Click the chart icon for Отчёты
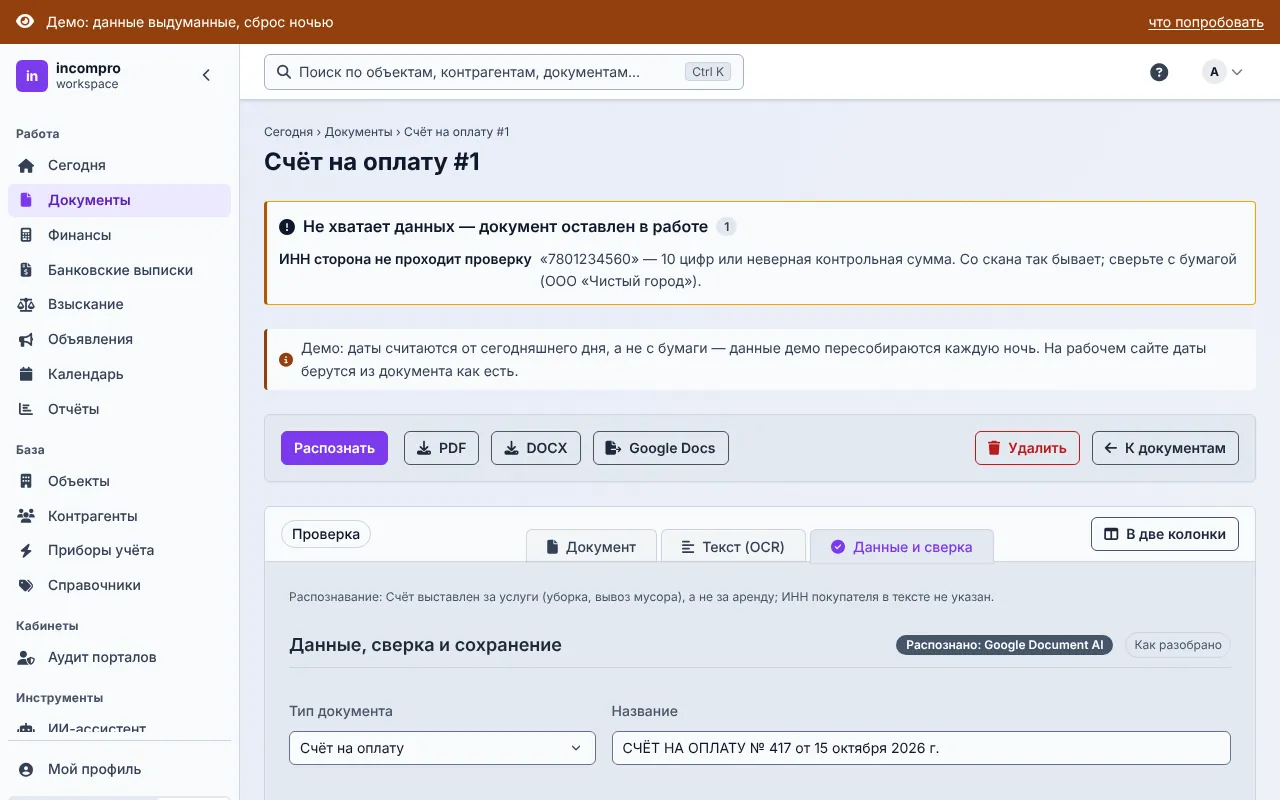This screenshot has width=1280, height=800. (27, 409)
